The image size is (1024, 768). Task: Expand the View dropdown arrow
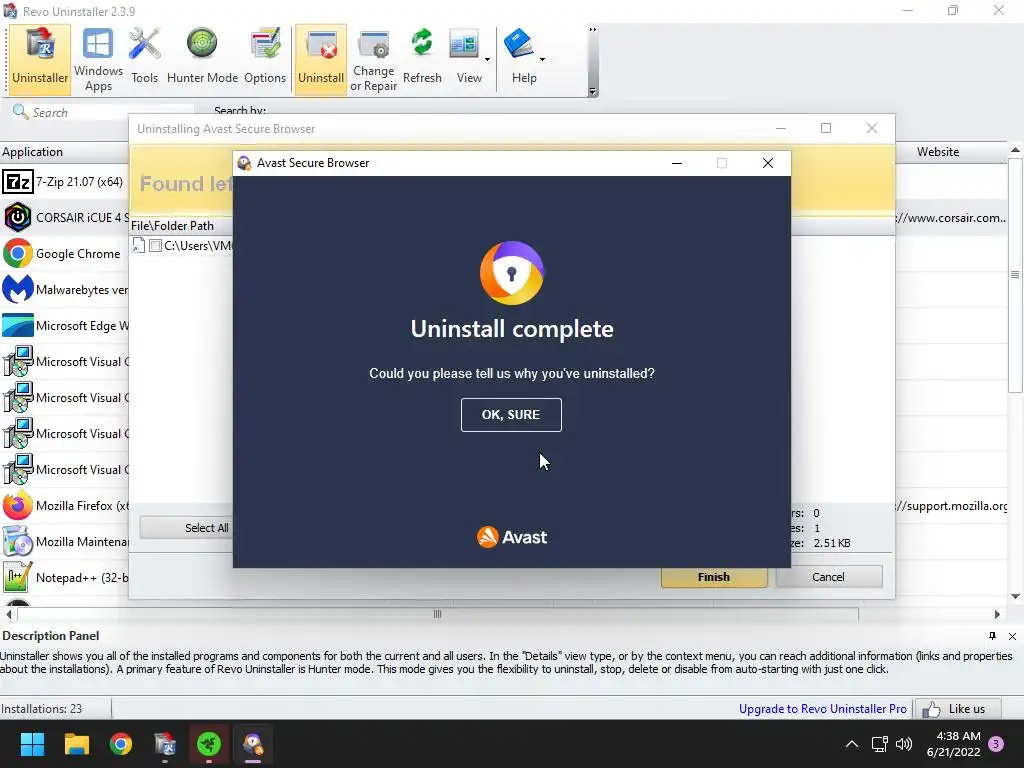487,59
